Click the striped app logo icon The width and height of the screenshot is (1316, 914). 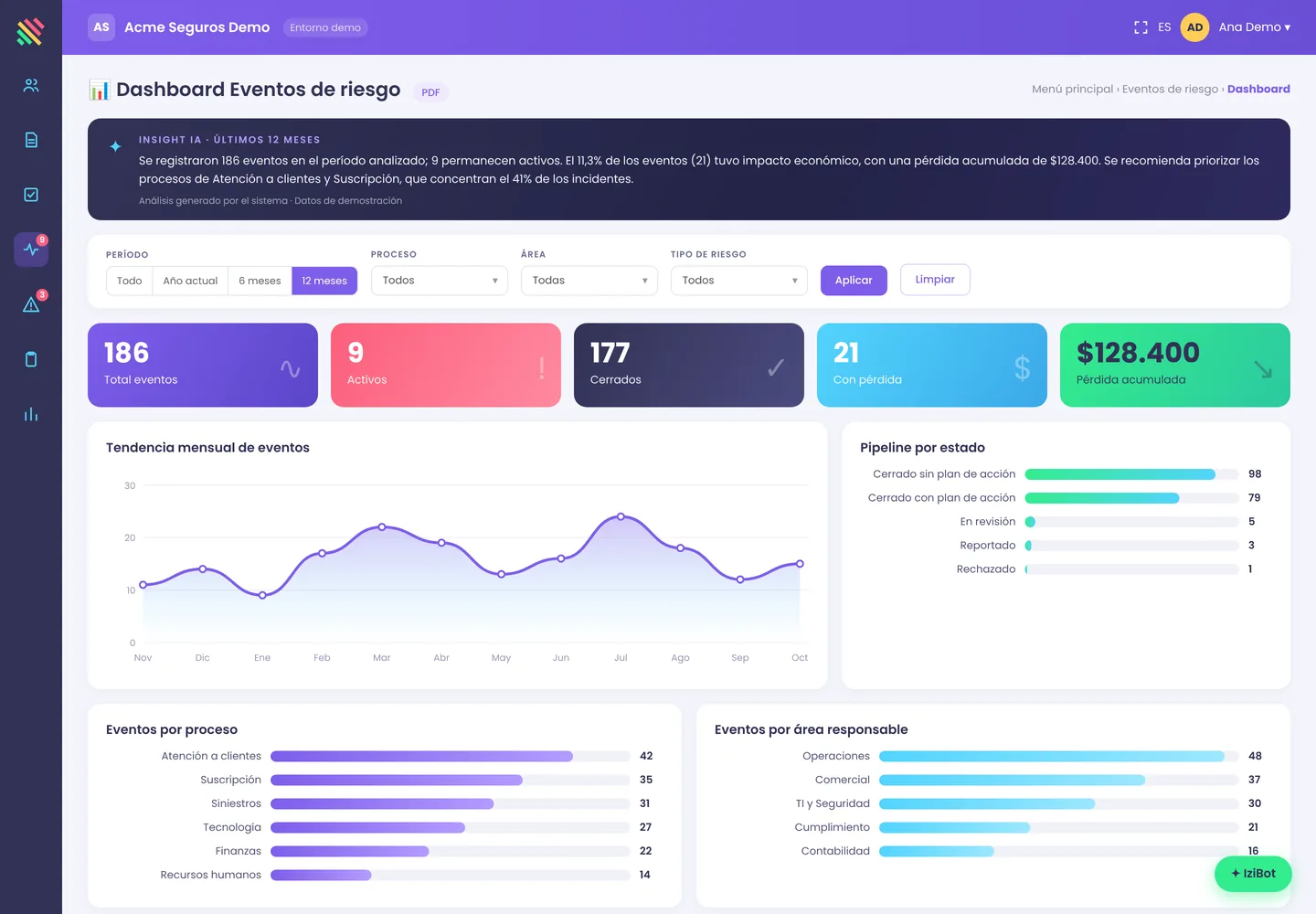click(30, 31)
